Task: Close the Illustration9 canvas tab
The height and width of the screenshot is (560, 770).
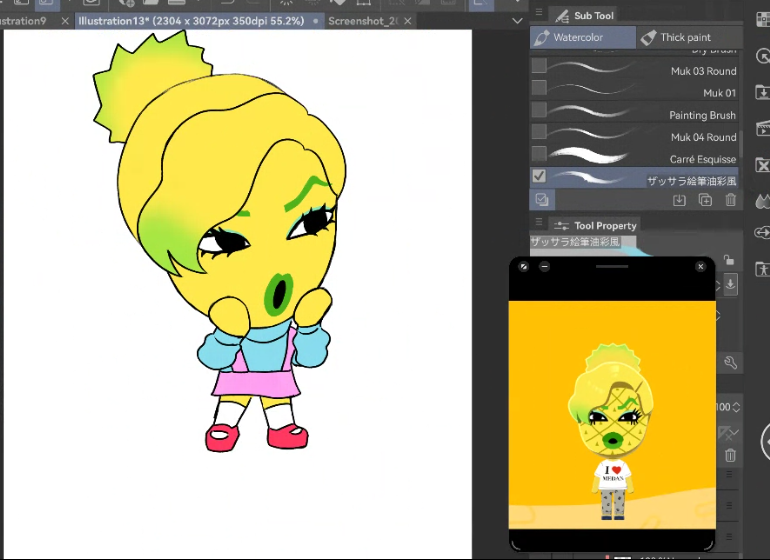Action: point(65,21)
